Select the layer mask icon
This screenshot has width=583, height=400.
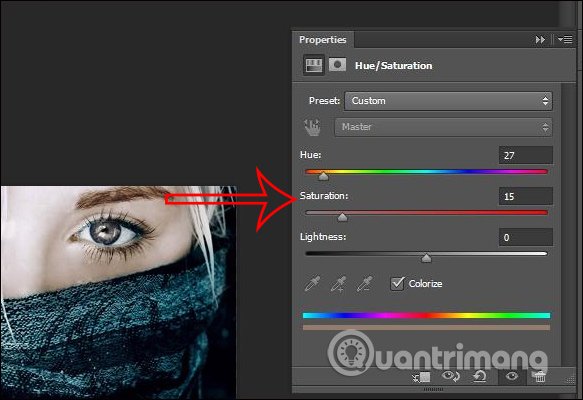pos(337,65)
